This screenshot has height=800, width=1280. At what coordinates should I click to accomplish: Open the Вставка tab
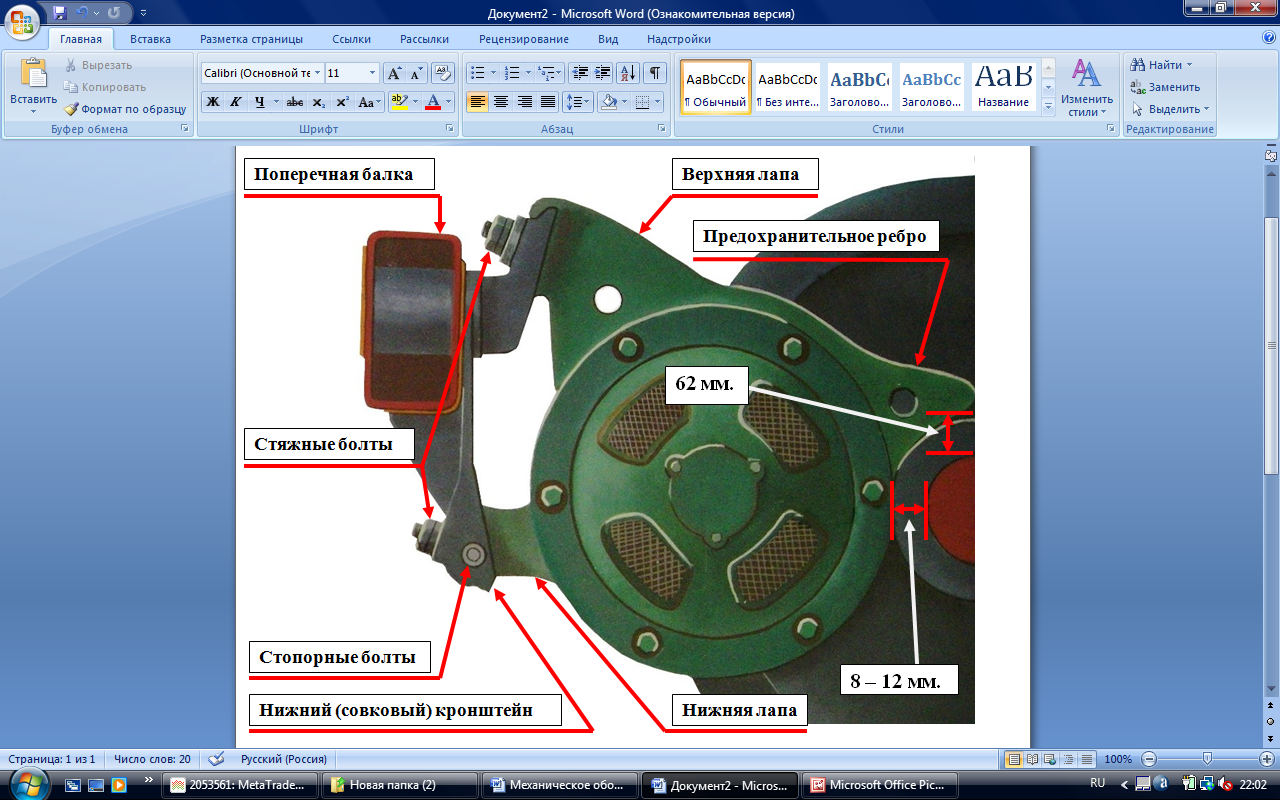pos(150,39)
